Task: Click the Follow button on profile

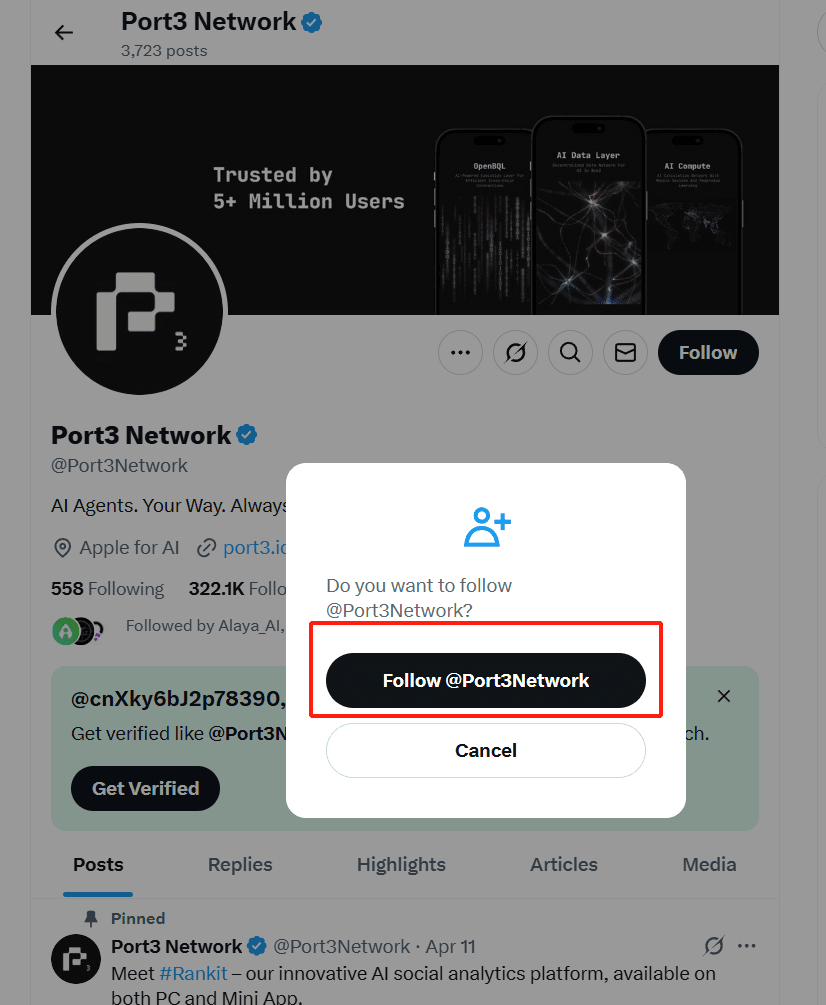Action: [x=708, y=353]
